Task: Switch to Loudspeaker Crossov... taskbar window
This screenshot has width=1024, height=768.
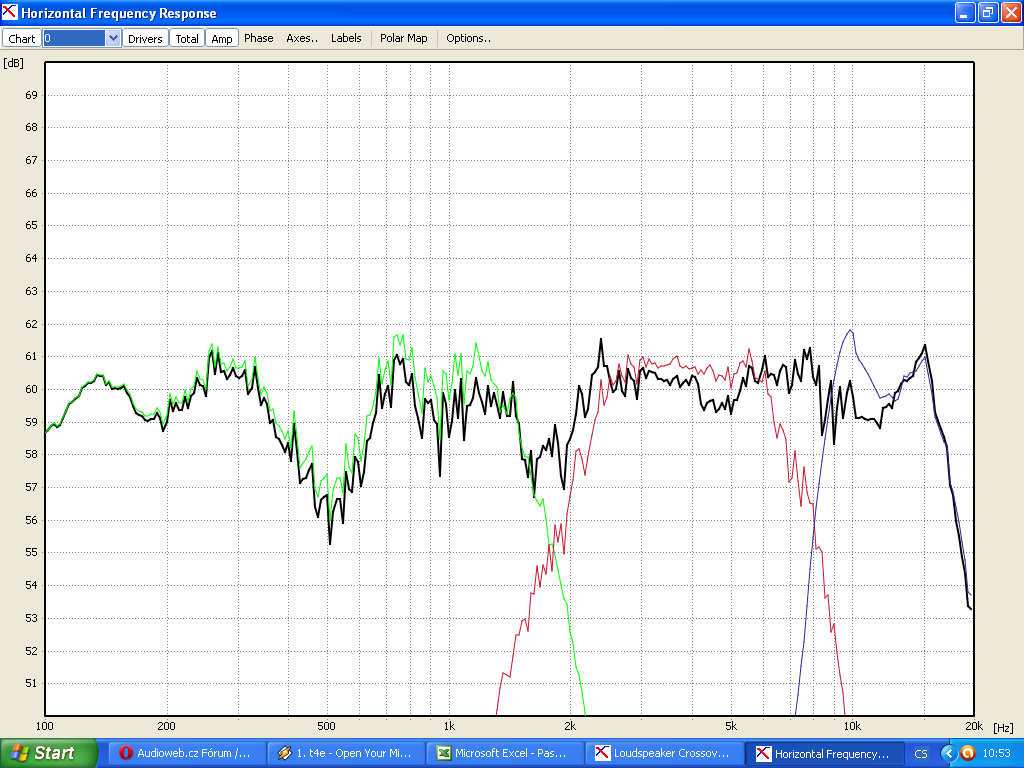Action: click(x=665, y=753)
